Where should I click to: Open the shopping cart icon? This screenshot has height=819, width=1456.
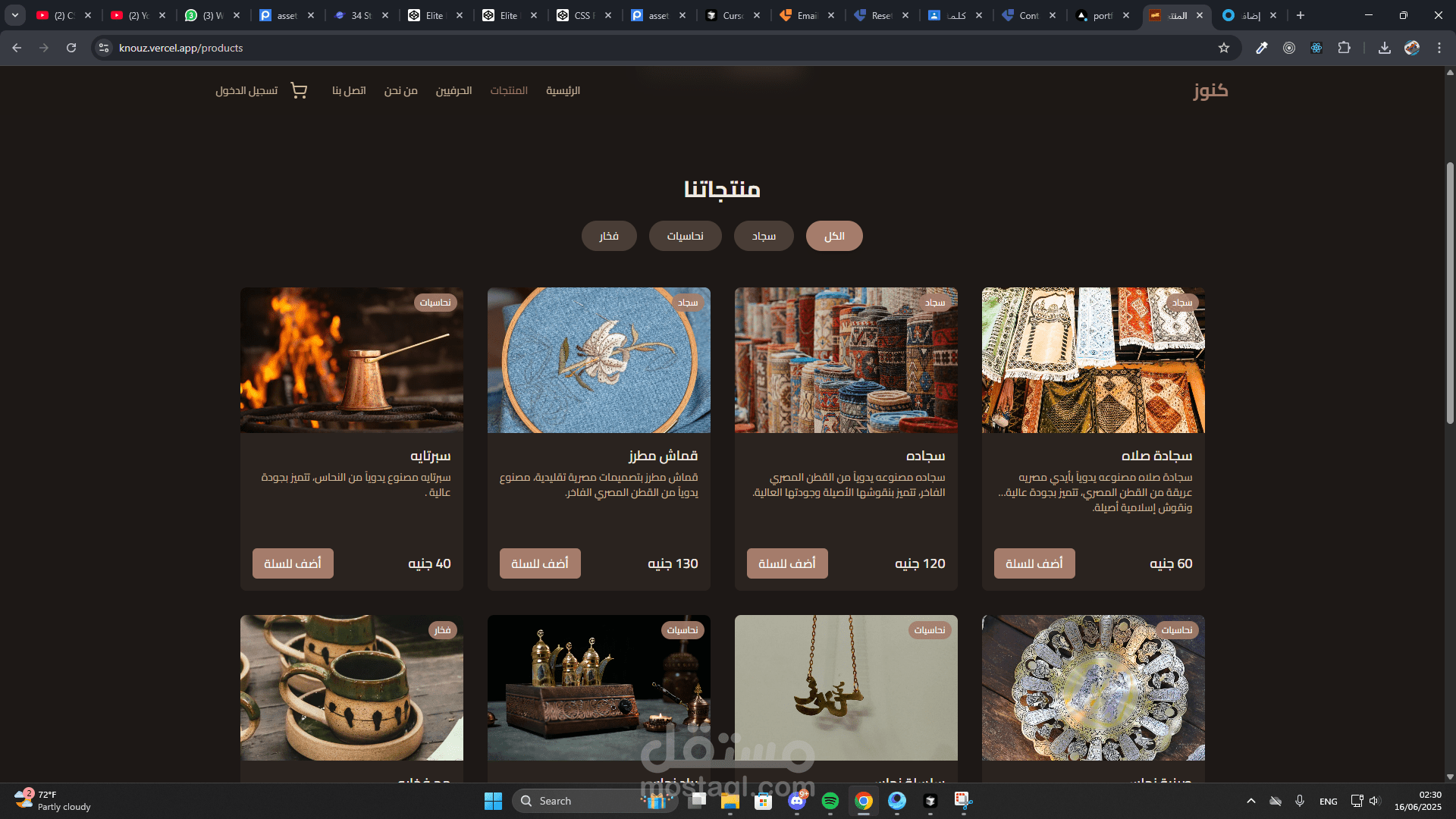click(299, 91)
